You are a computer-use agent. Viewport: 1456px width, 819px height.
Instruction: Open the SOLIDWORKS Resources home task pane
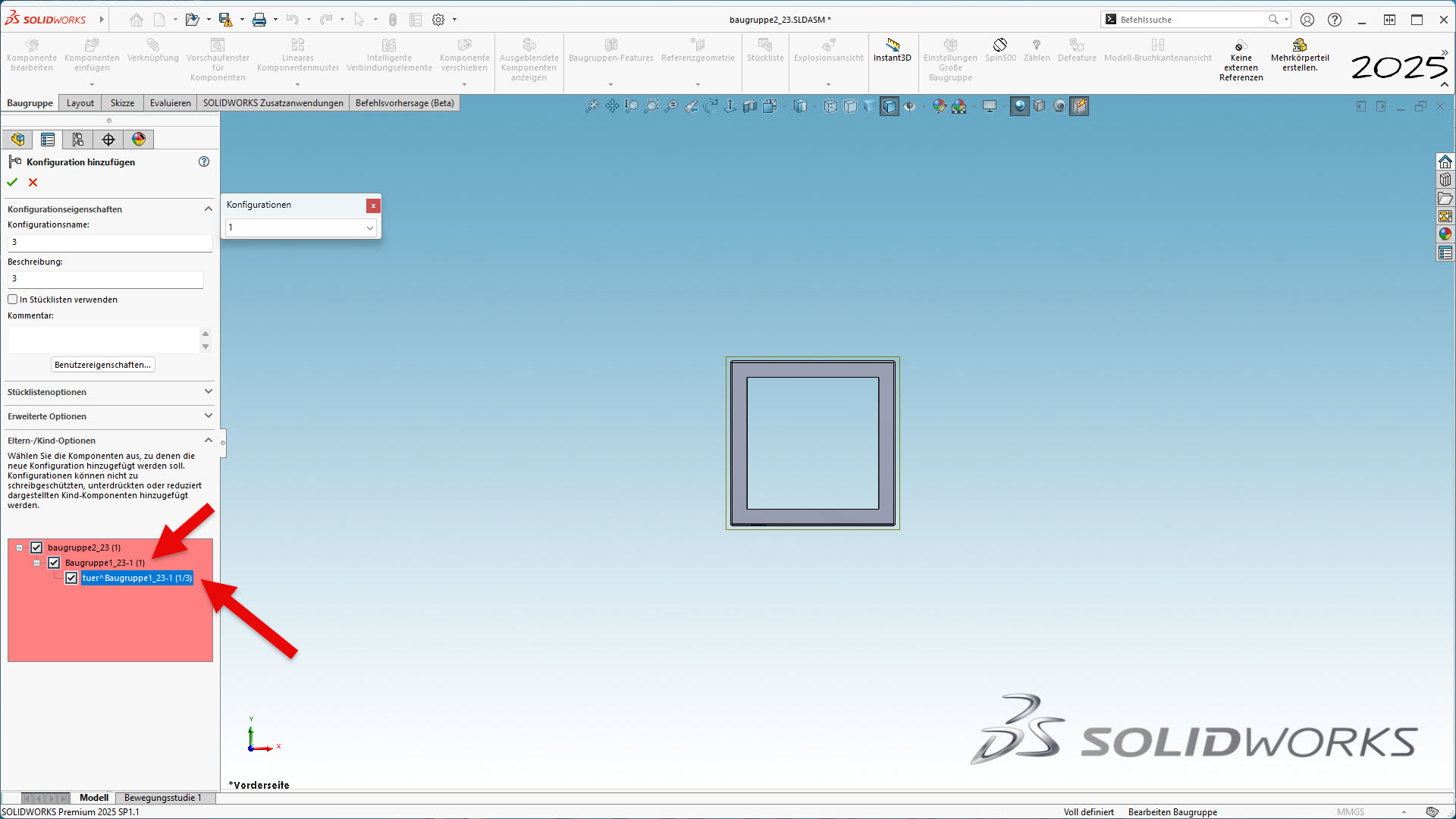tap(1445, 162)
